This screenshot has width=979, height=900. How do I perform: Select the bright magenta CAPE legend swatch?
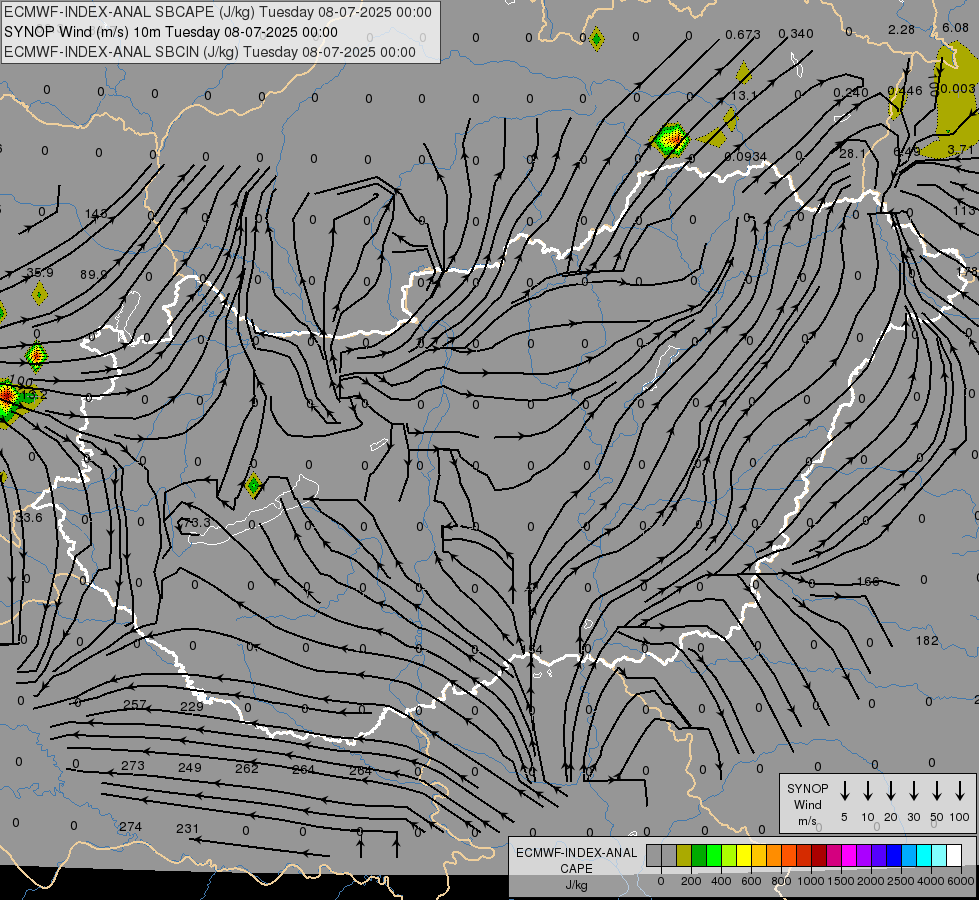click(x=849, y=855)
